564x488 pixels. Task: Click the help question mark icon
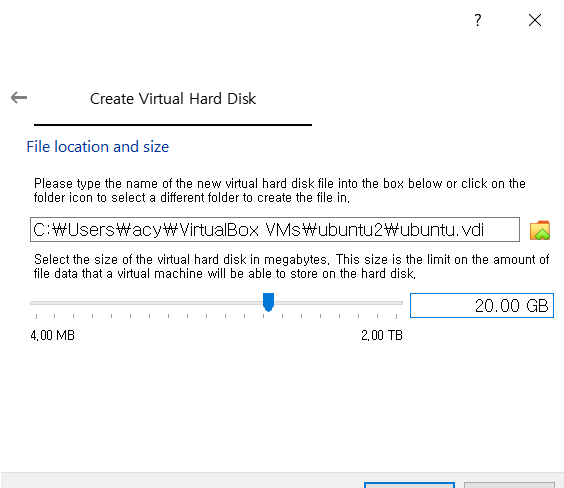[477, 20]
